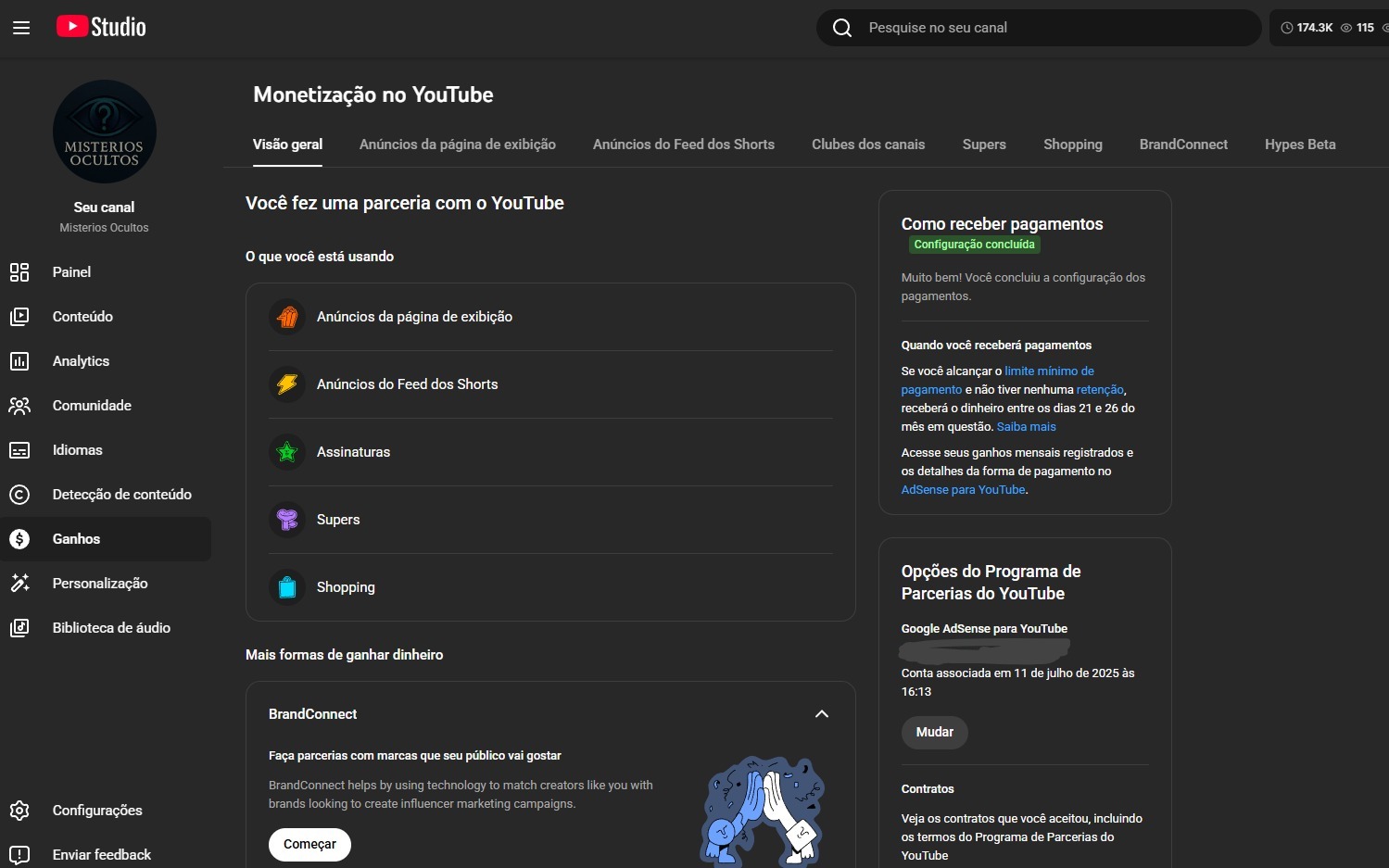This screenshot has width=1389, height=868.
Task: Open Comunidade section in sidebar
Action: pyautogui.click(x=92, y=406)
